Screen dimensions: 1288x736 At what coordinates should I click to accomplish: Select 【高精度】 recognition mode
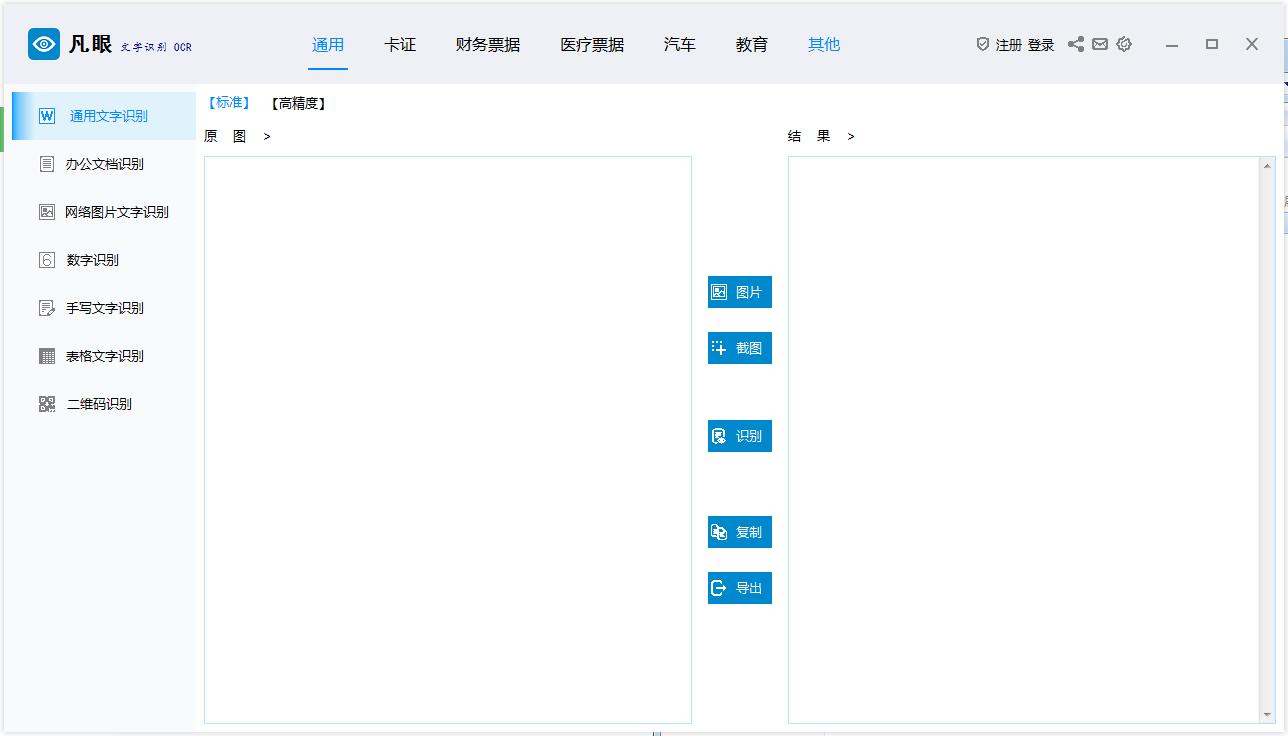(298, 103)
